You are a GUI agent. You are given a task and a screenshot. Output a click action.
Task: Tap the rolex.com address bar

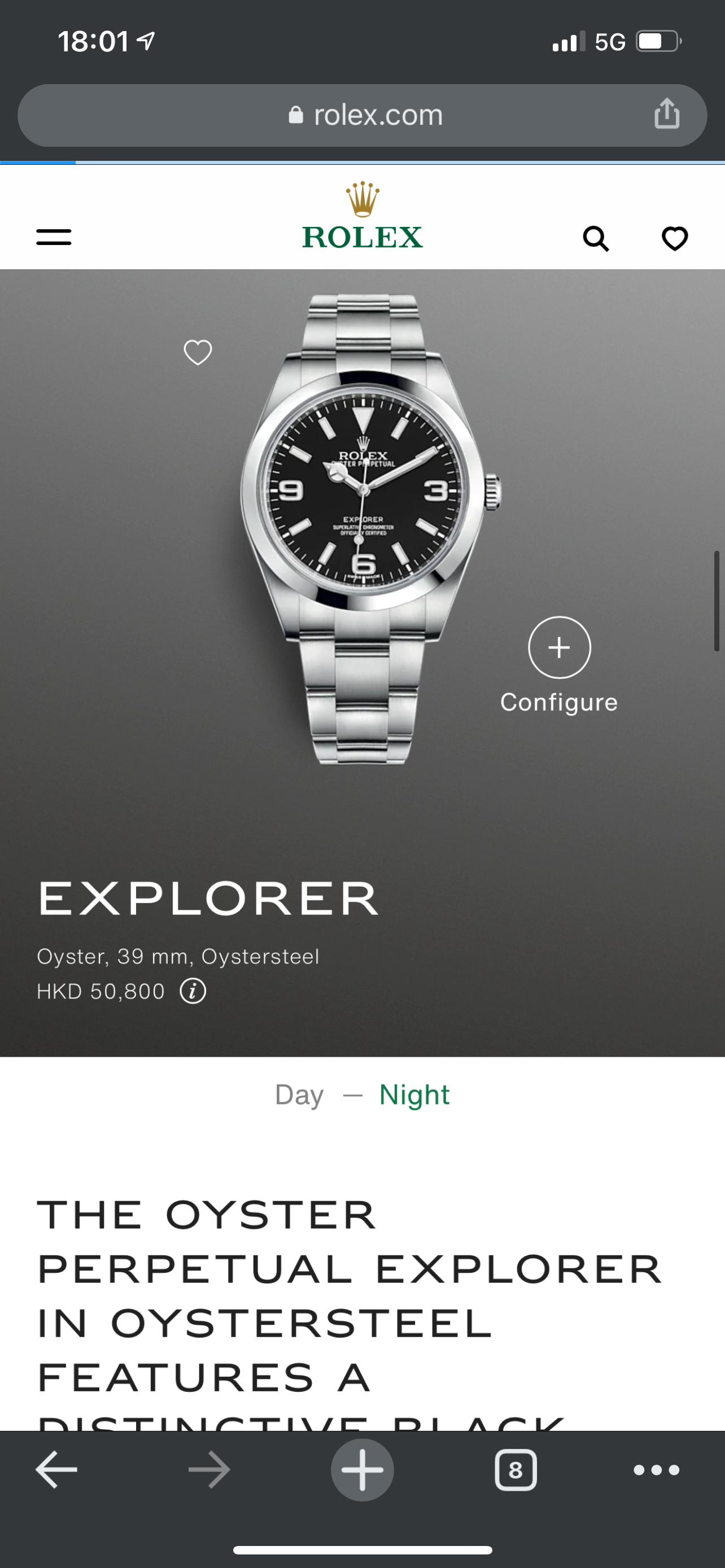362,115
